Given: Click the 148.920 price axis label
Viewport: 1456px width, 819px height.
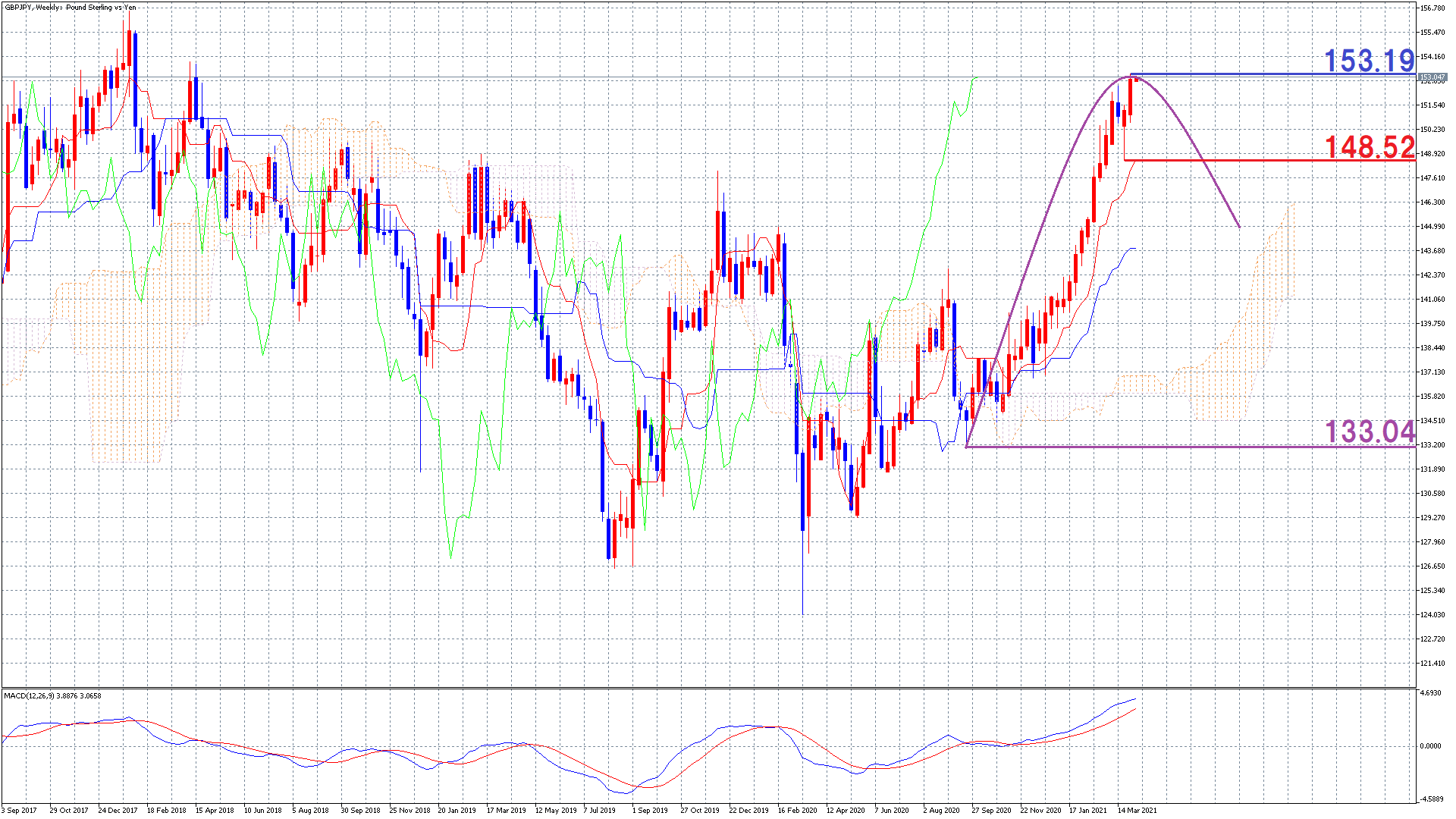Looking at the screenshot, I should 1432,154.
